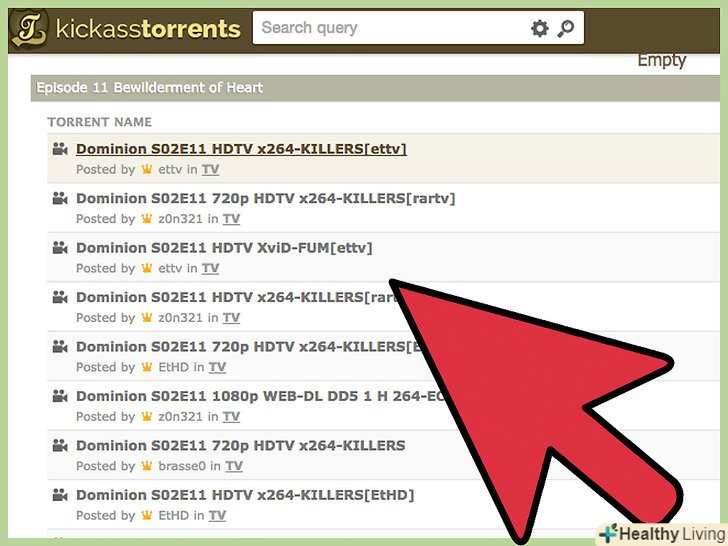728x546 pixels.
Task: Open z0n321 profile under 1080p WEB-DL row
Action: pyautogui.click(x=181, y=416)
